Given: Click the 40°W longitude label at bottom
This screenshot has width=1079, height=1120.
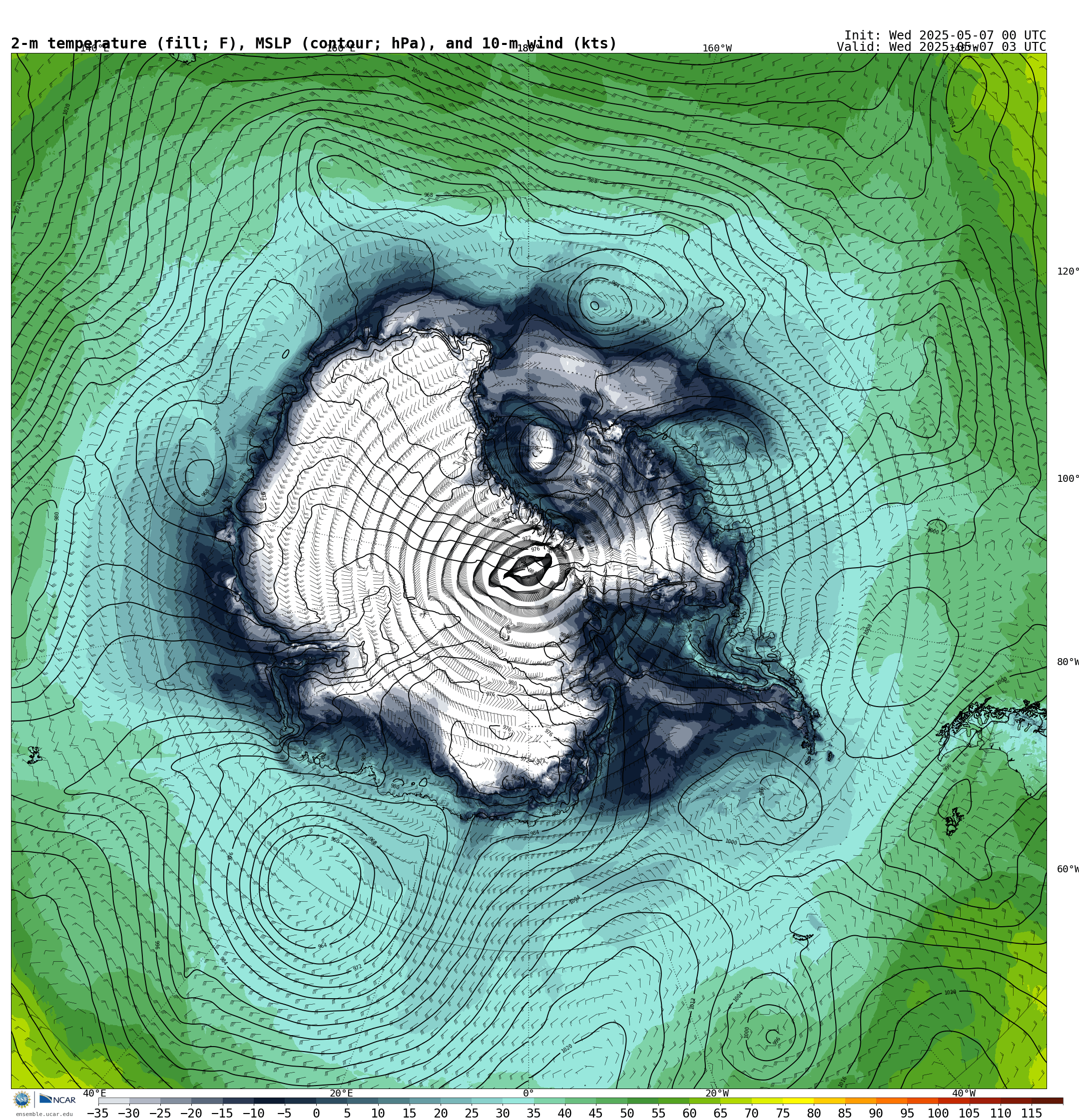Looking at the screenshot, I should click(x=964, y=1093).
